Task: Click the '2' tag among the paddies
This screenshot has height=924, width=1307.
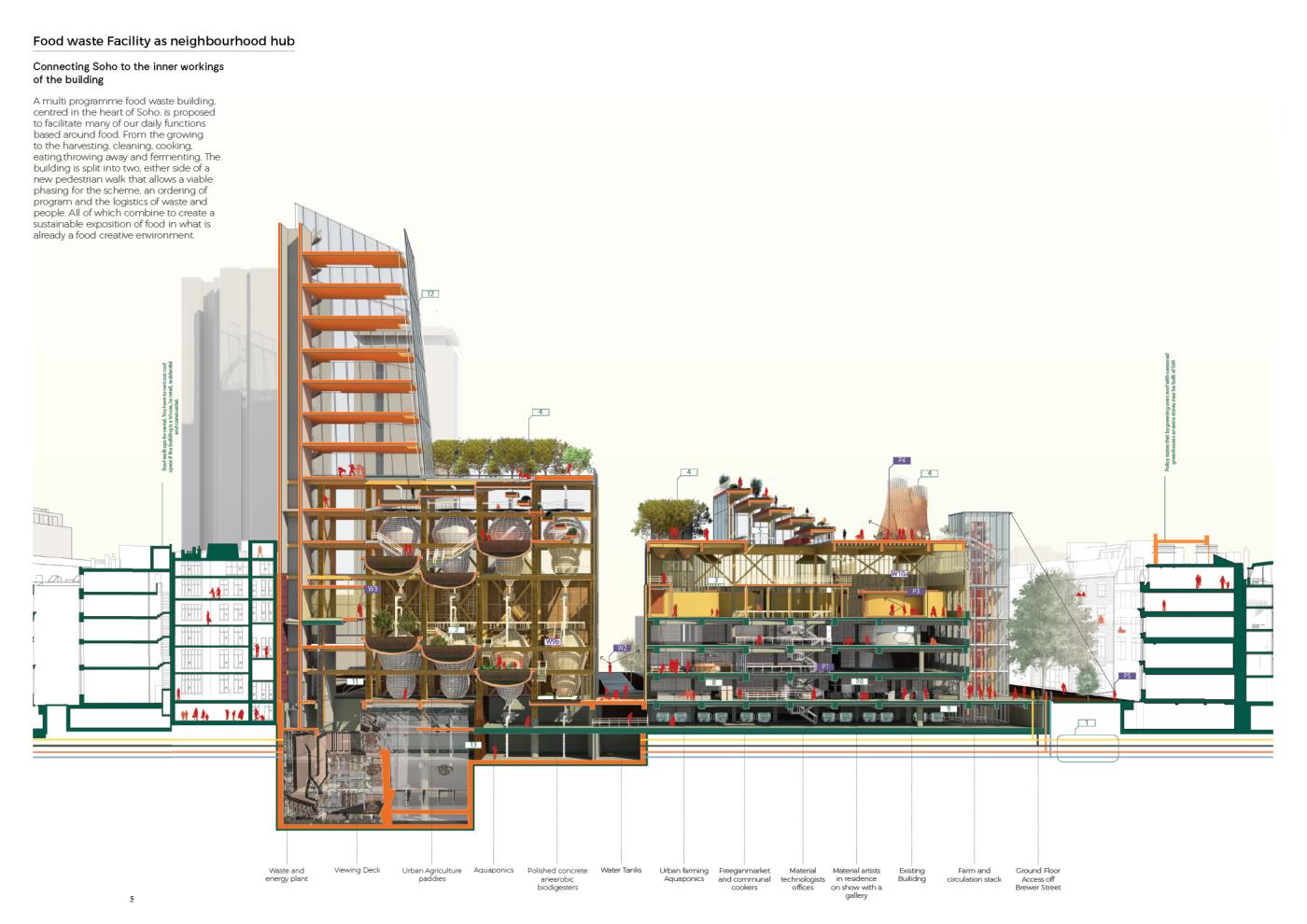Action: 455,631
